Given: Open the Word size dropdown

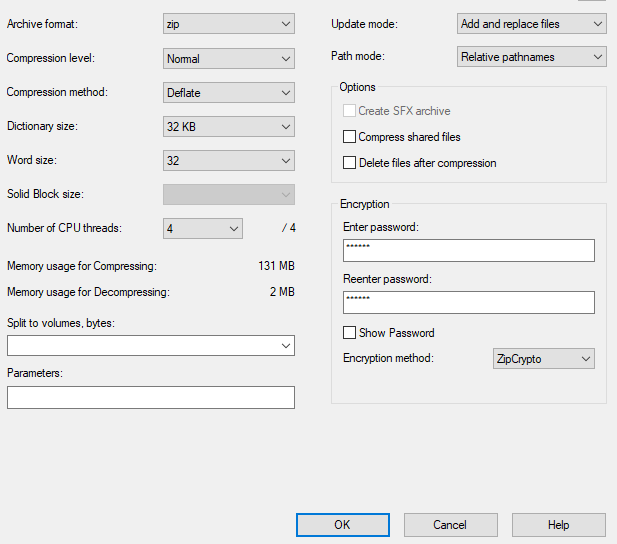Looking at the screenshot, I should tap(229, 160).
